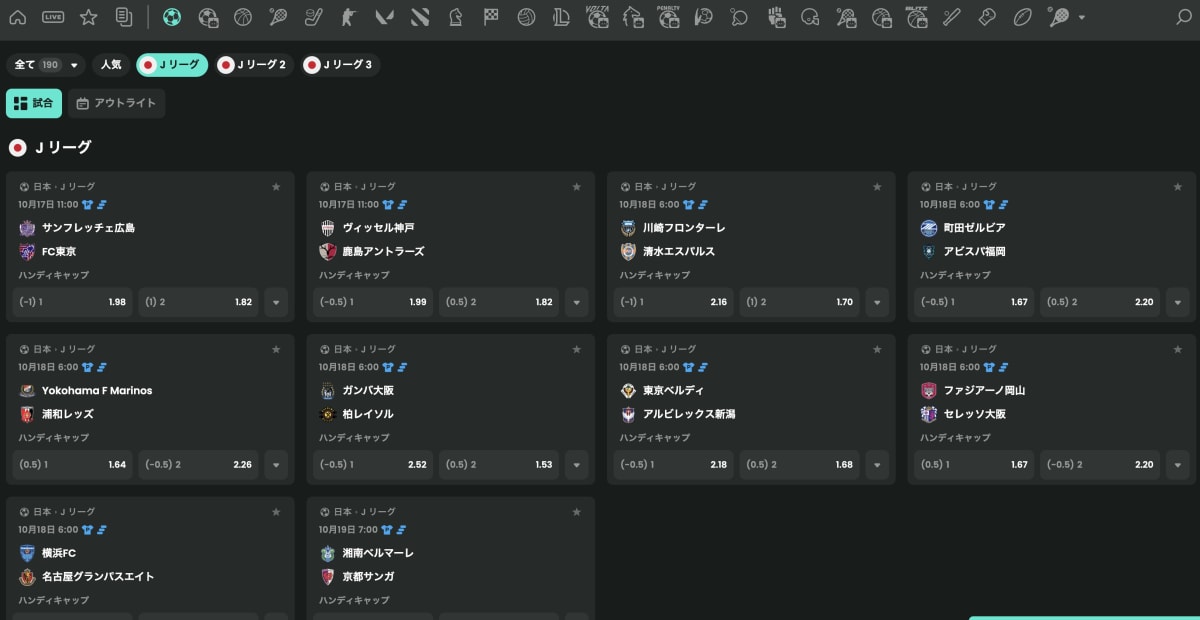Screen dimensions: 1200x620
Task: Select the ice hockey stick icon
Action: pos(314,17)
